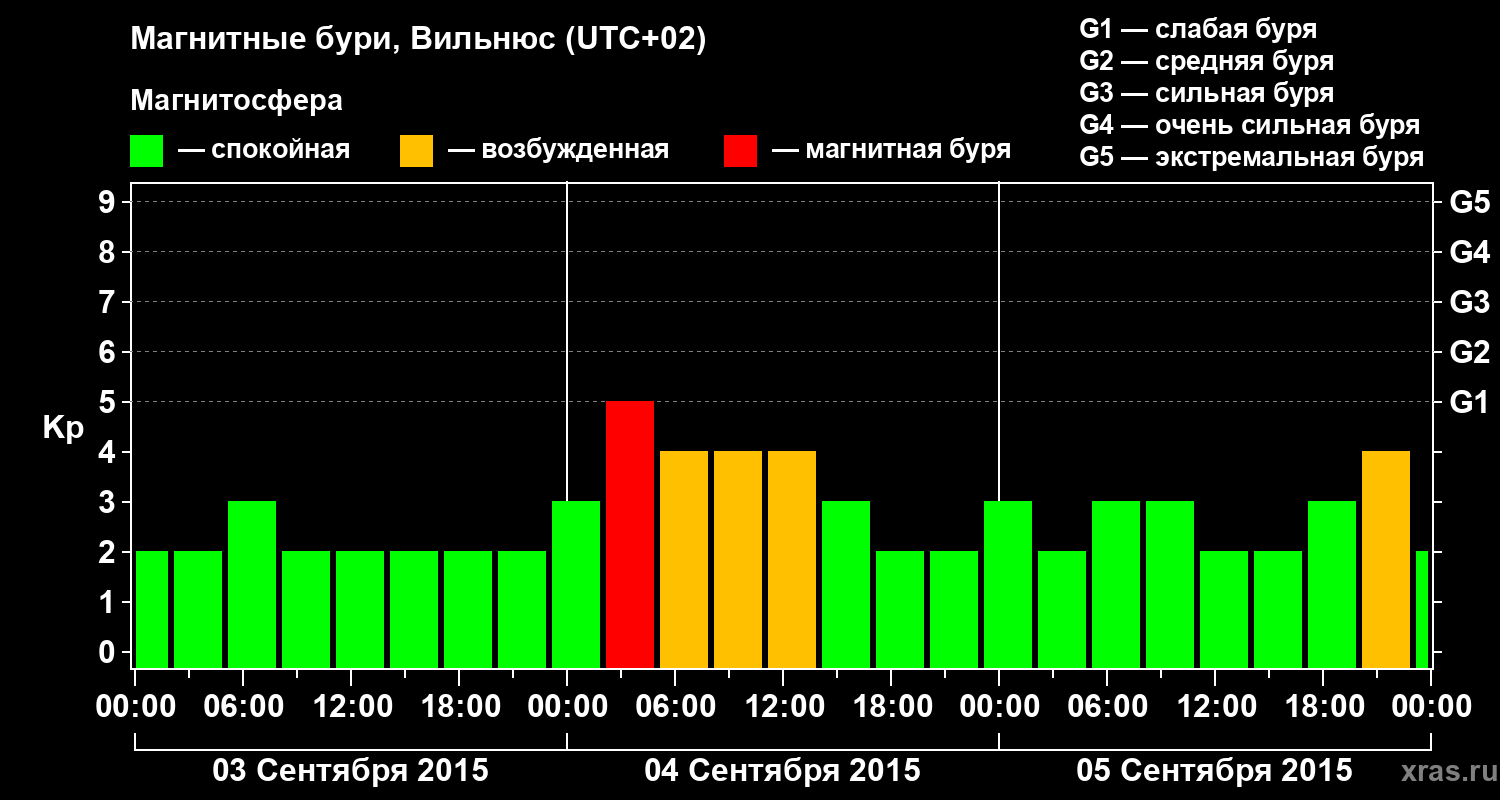This screenshot has width=1500, height=800.
Task: Click the '03 Сентября 2015' date label
Action: tap(351, 771)
